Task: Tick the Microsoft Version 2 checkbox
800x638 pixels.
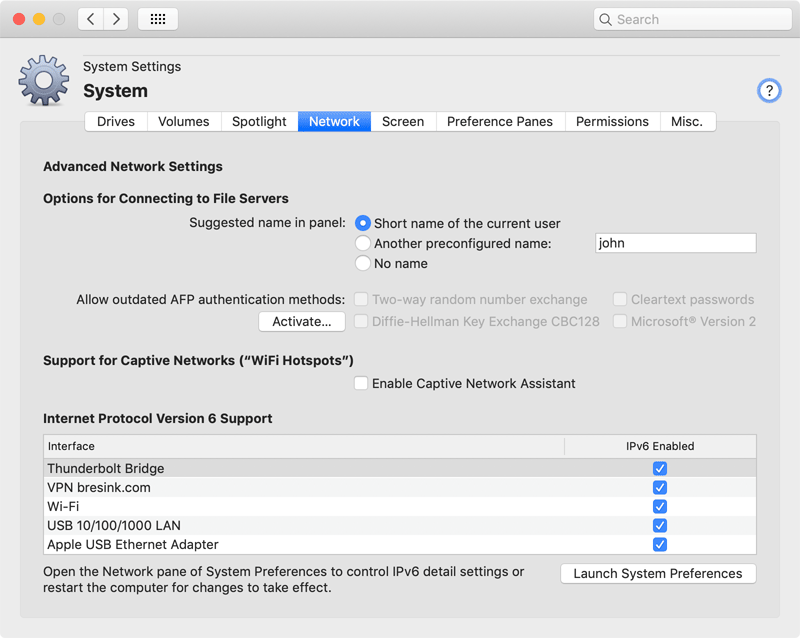Action: coord(620,321)
